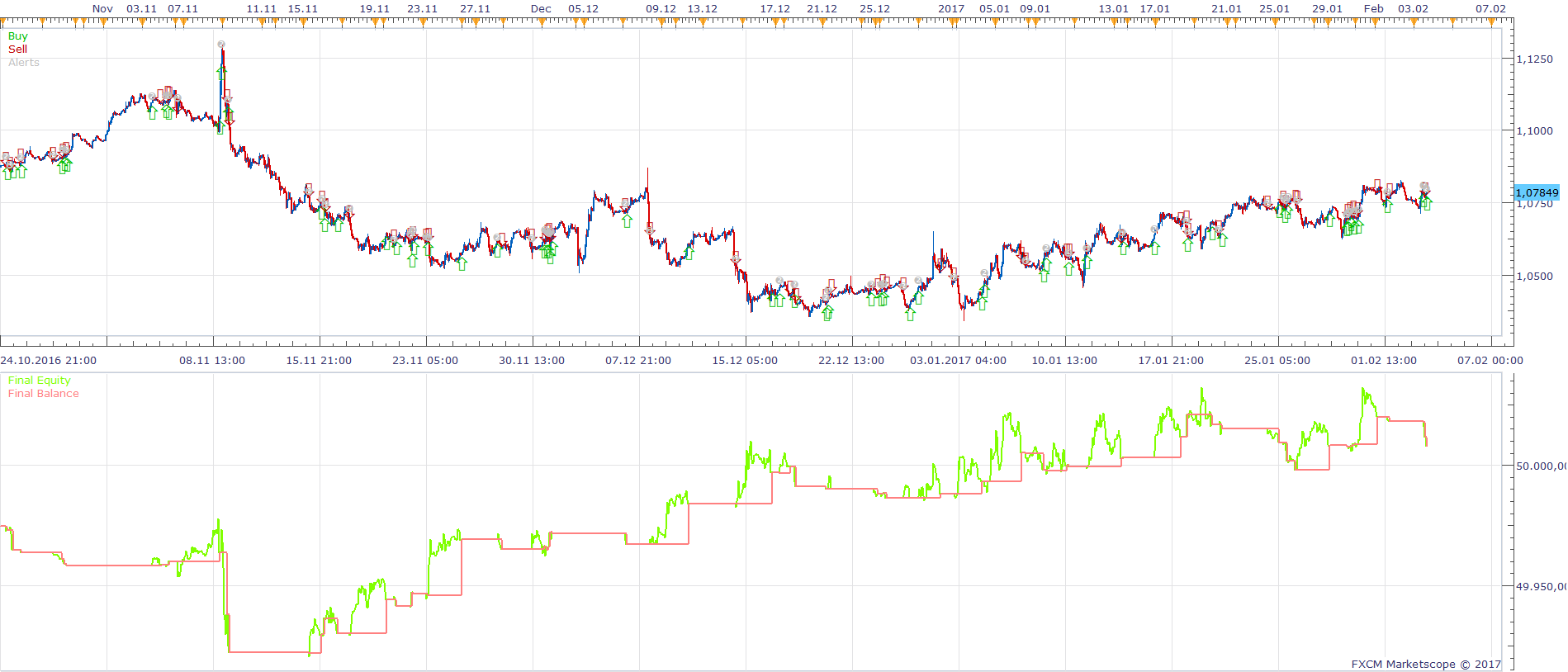Click the alert marker atop the November price spike
Viewport: 1568px width, 672px height.
pos(221,45)
